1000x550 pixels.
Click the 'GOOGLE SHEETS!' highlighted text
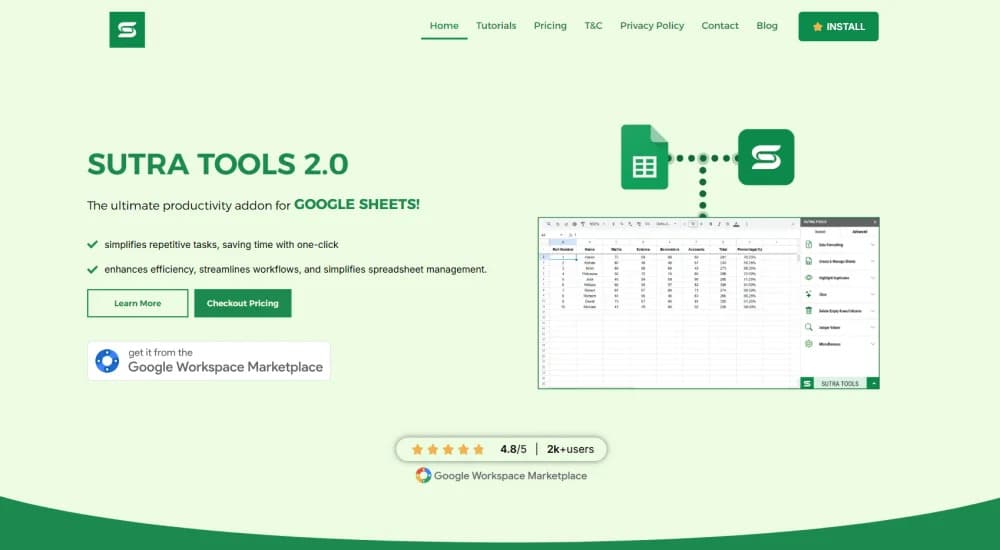(x=357, y=204)
